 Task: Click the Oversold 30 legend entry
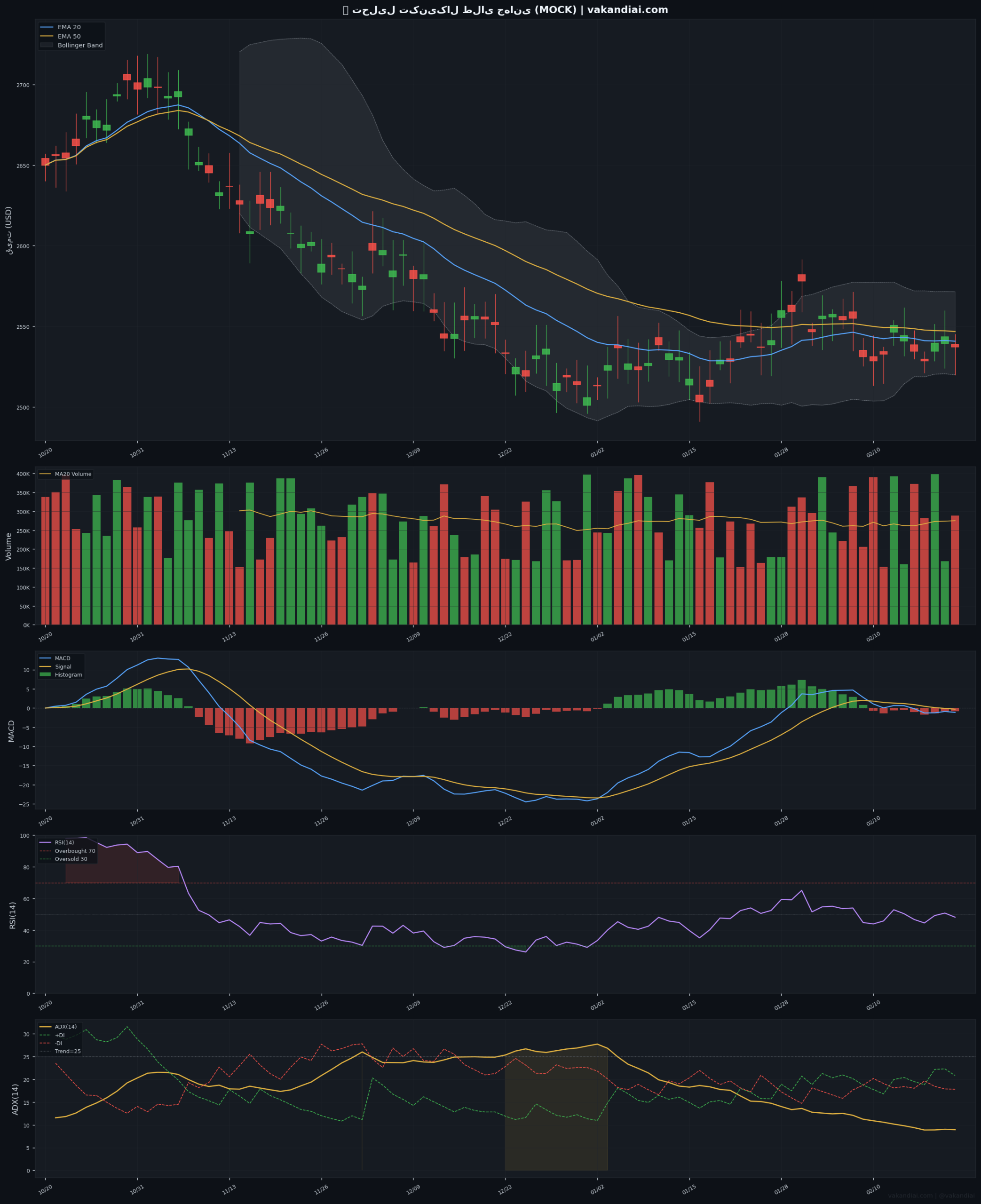pyautogui.click(x=64, y=859)
